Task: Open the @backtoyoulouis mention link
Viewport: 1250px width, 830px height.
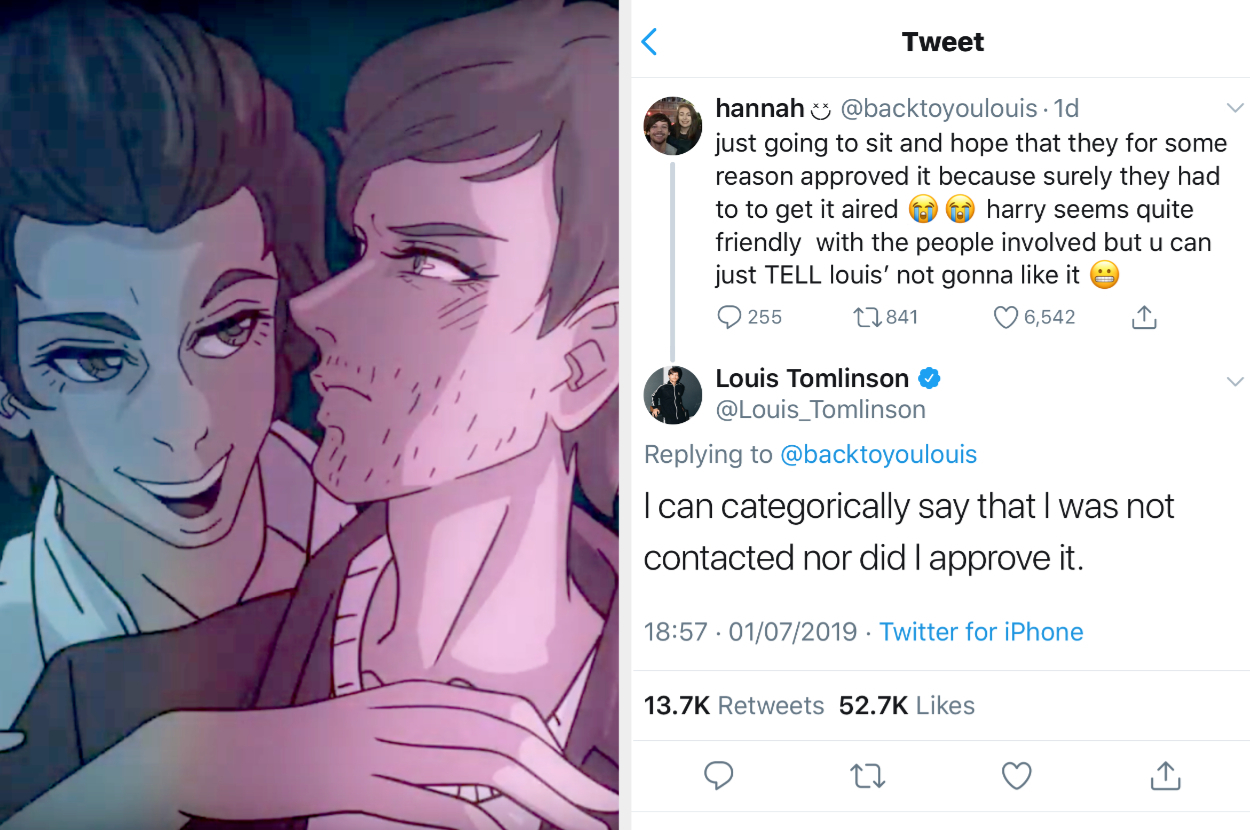Action: [x=877, y=454]
